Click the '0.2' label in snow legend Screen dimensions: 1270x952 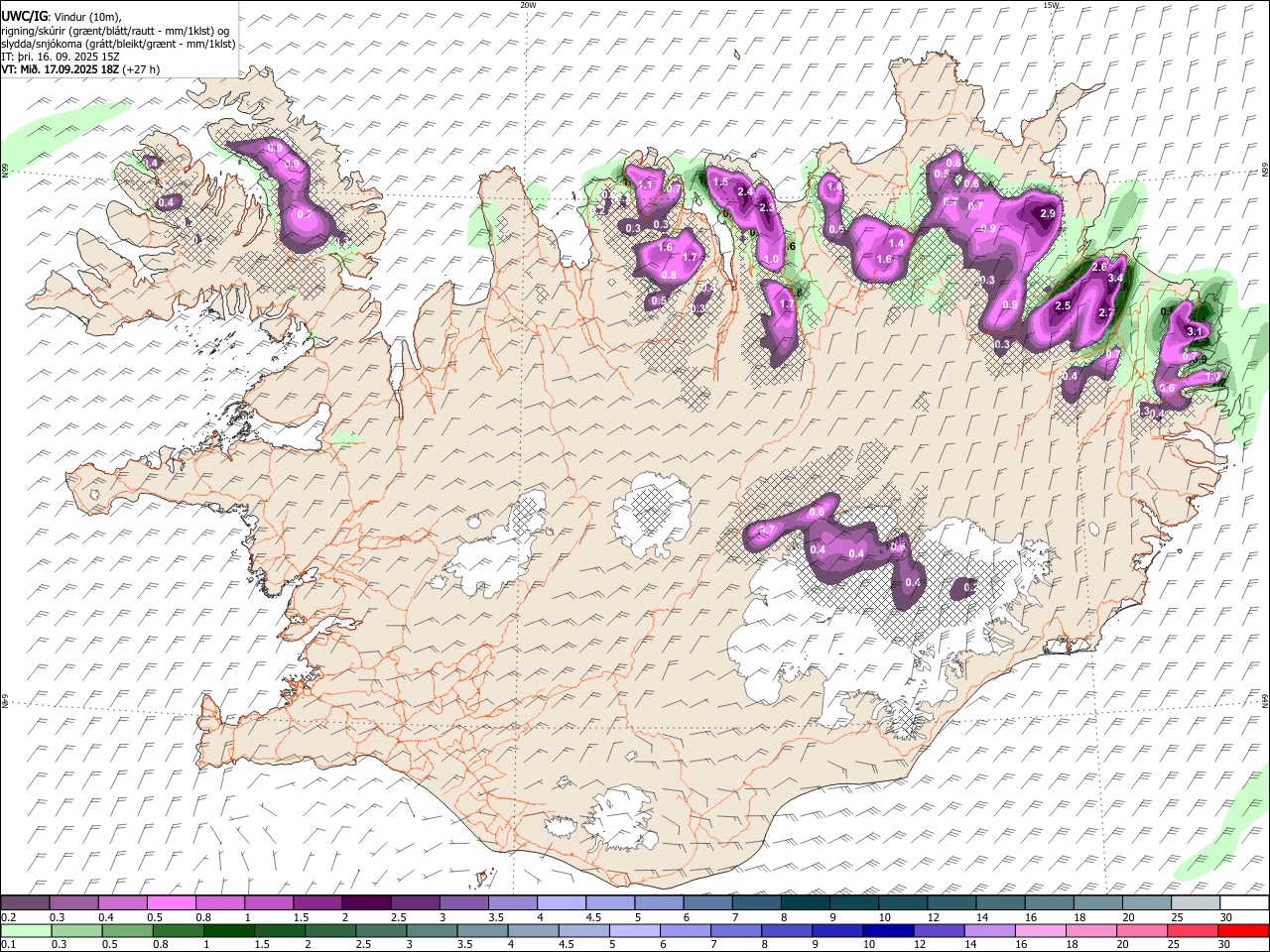coord(8,917)
